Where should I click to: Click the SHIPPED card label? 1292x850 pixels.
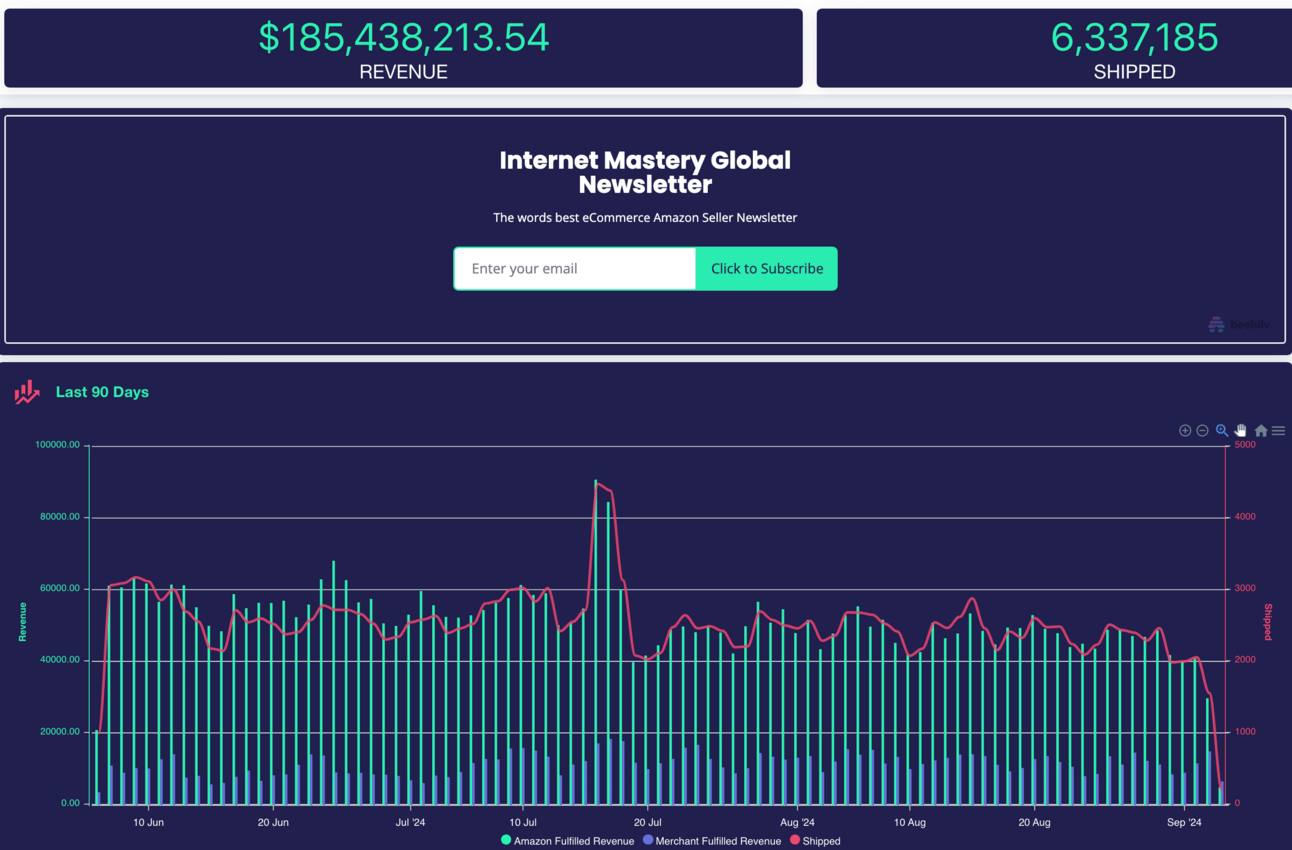coord(1135,72)
